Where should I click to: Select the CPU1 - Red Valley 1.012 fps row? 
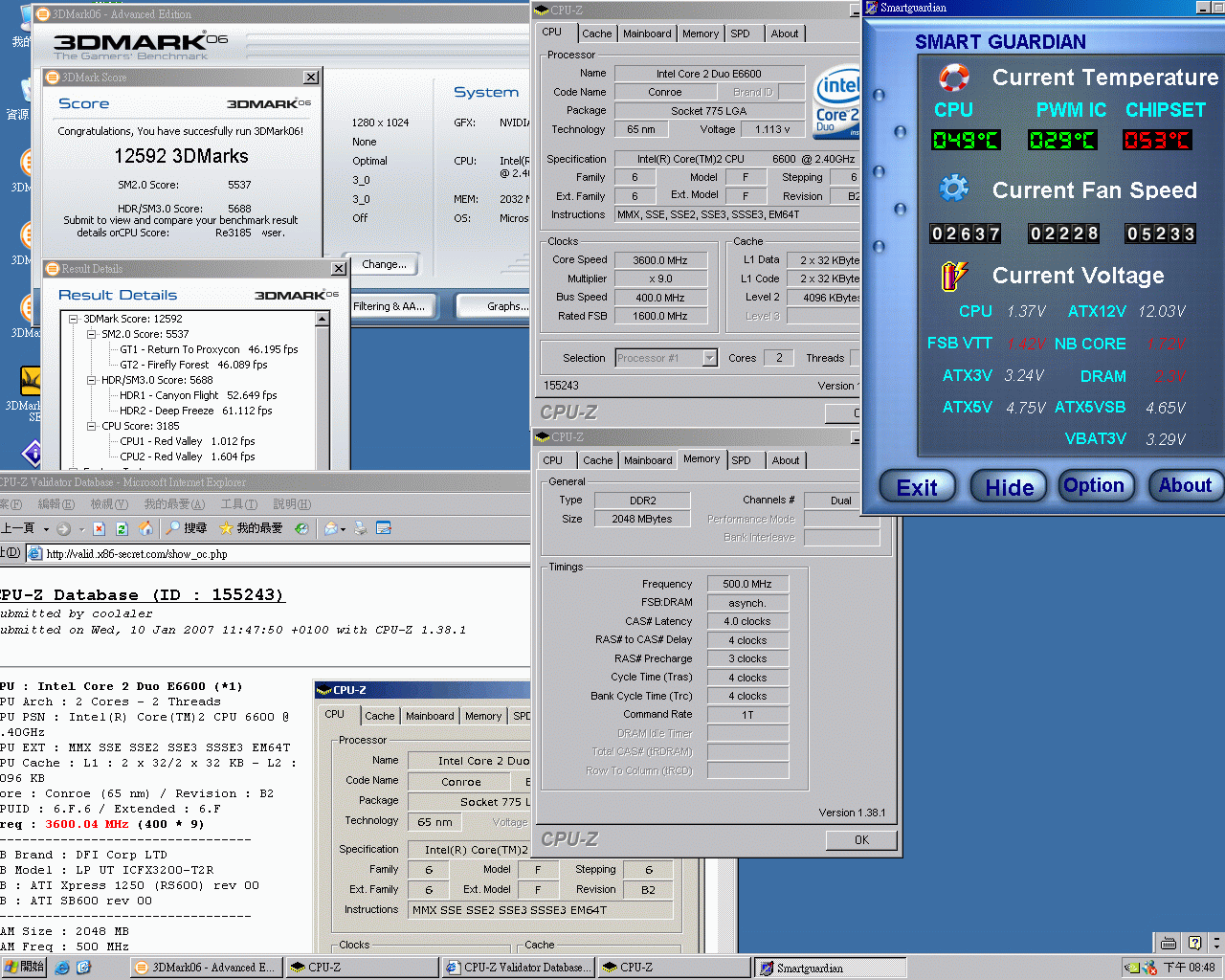tap(187, 441)
